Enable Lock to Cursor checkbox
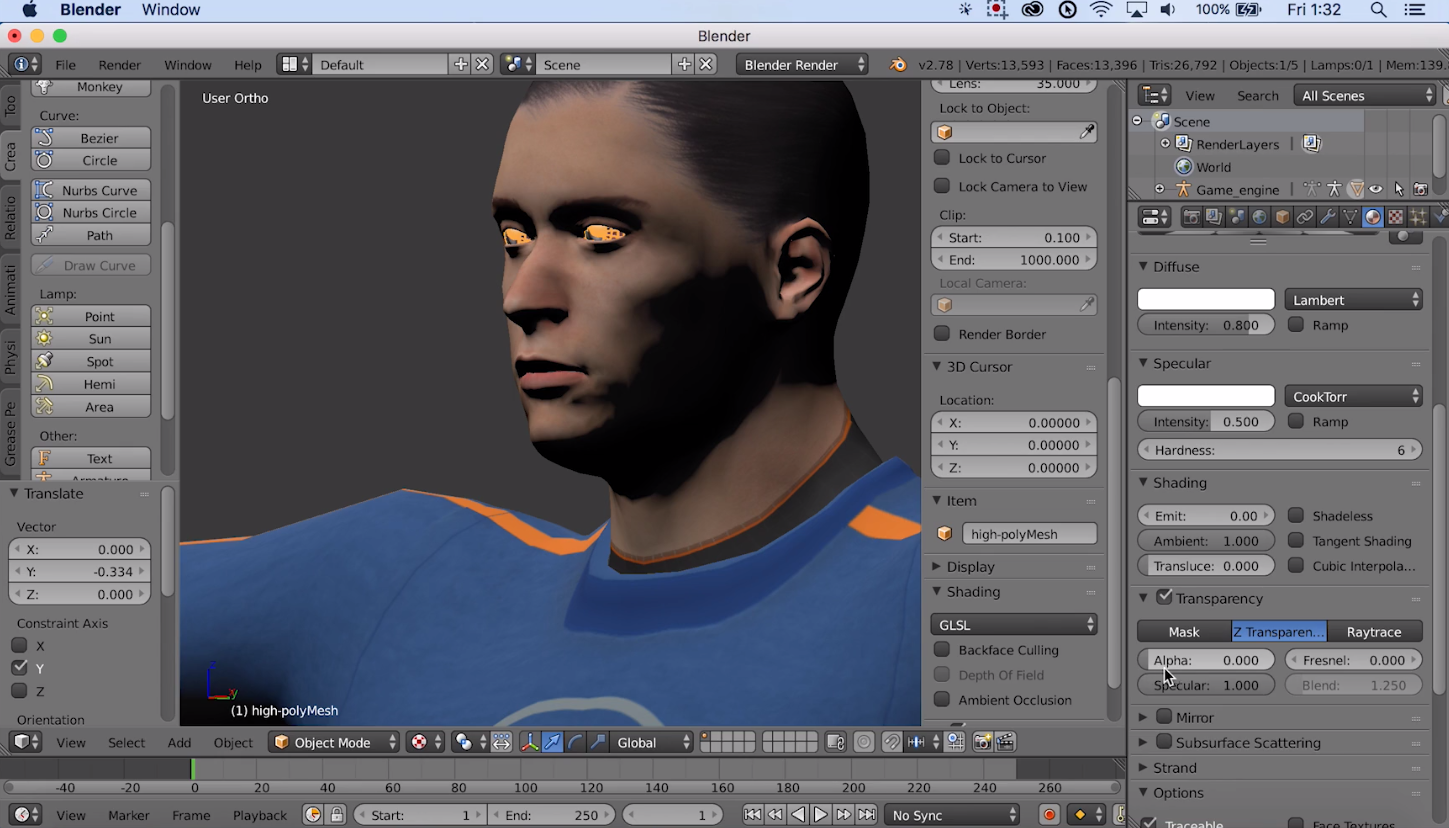1449x828 pixels. click(941, 158)
